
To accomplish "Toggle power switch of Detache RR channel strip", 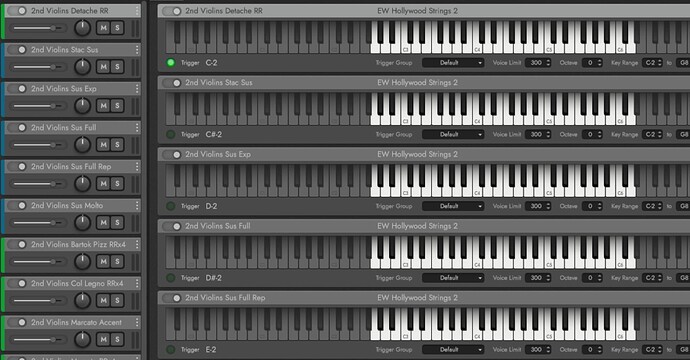I will [17, 11].
